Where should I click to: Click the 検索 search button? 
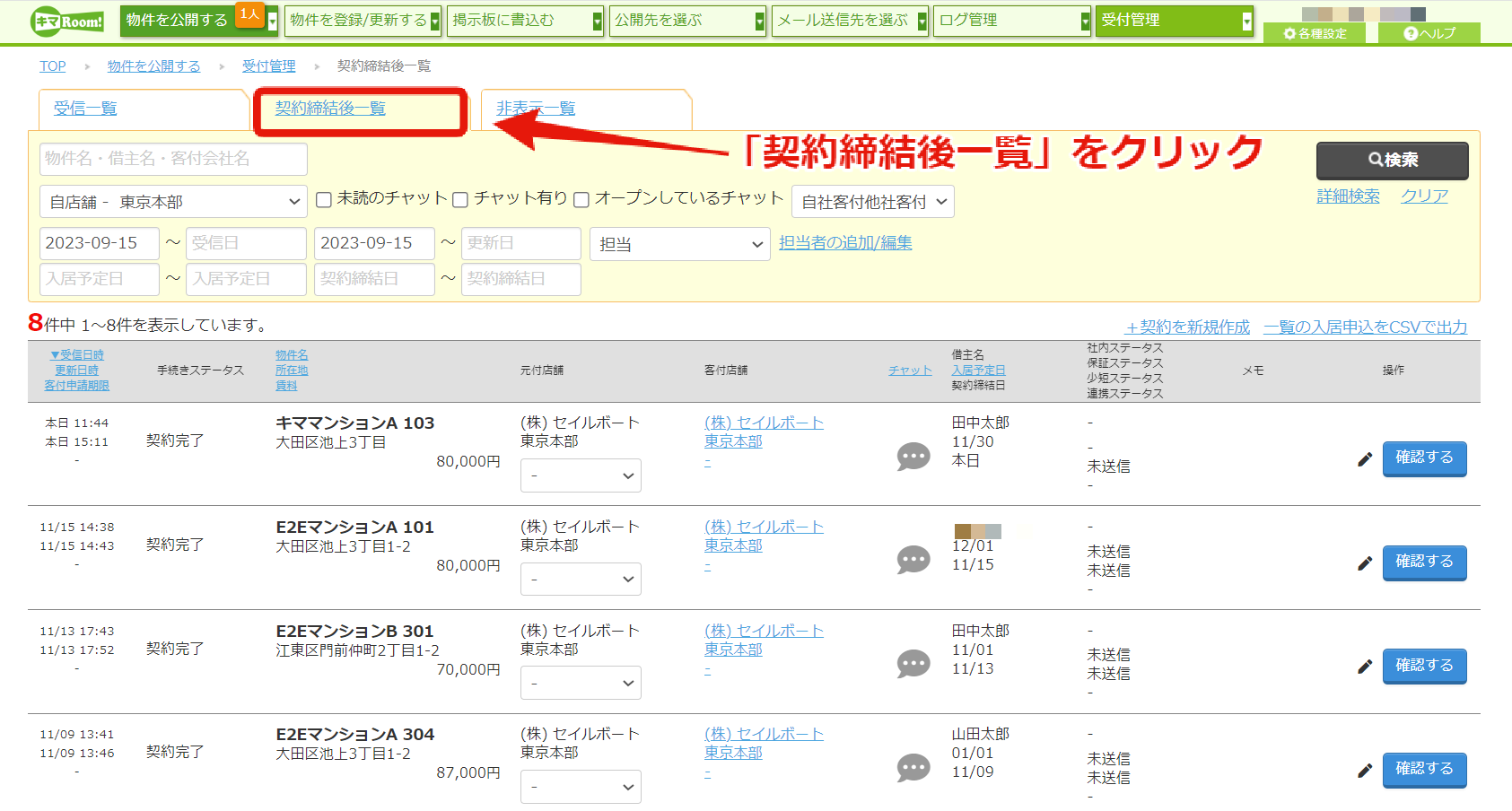pyautogui.click(x=1393, y=161)
